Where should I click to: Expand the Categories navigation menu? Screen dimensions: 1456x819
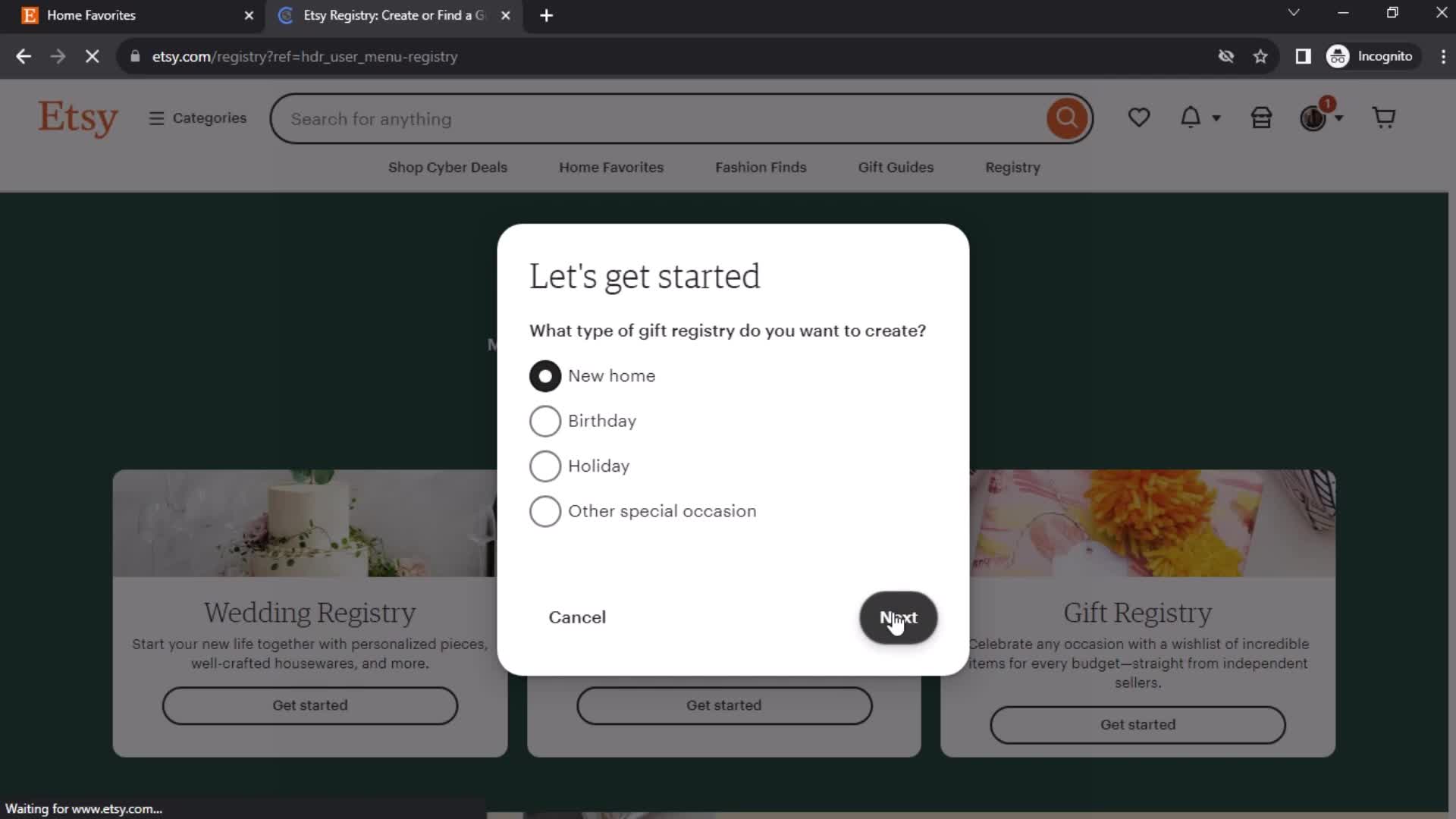click(x=198, y=118)
